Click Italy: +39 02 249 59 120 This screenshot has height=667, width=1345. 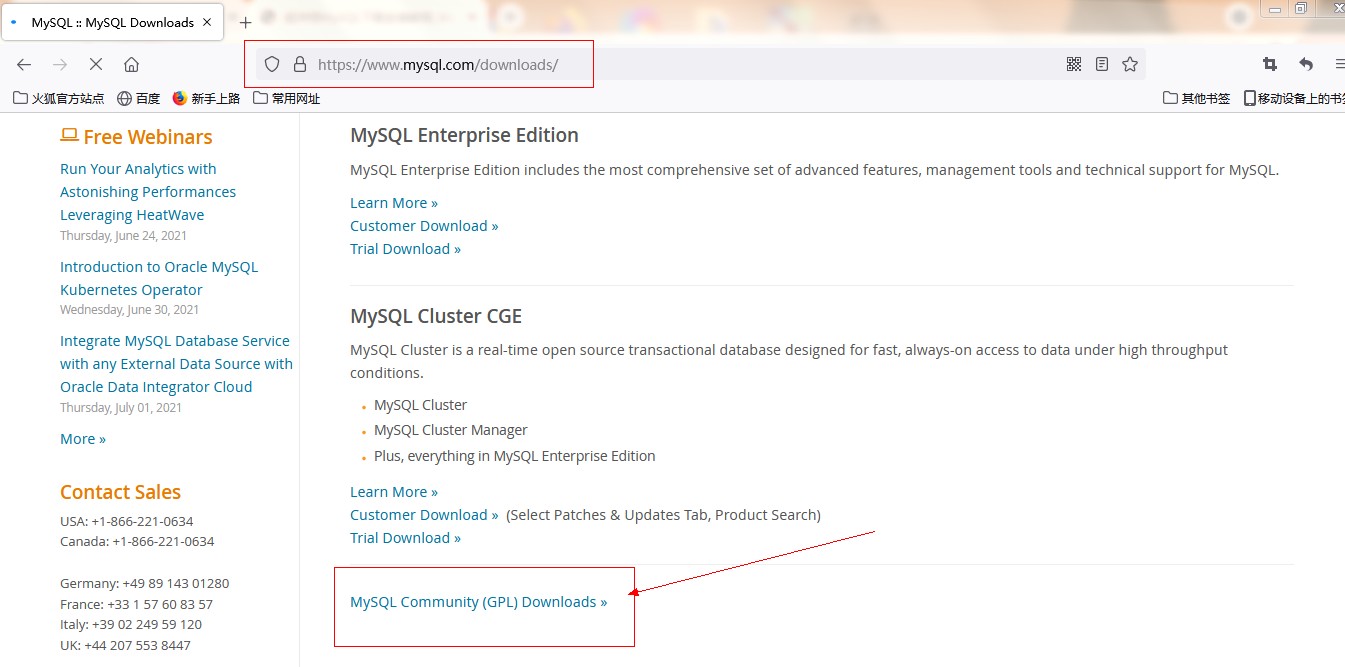click(x=131, y=624)
